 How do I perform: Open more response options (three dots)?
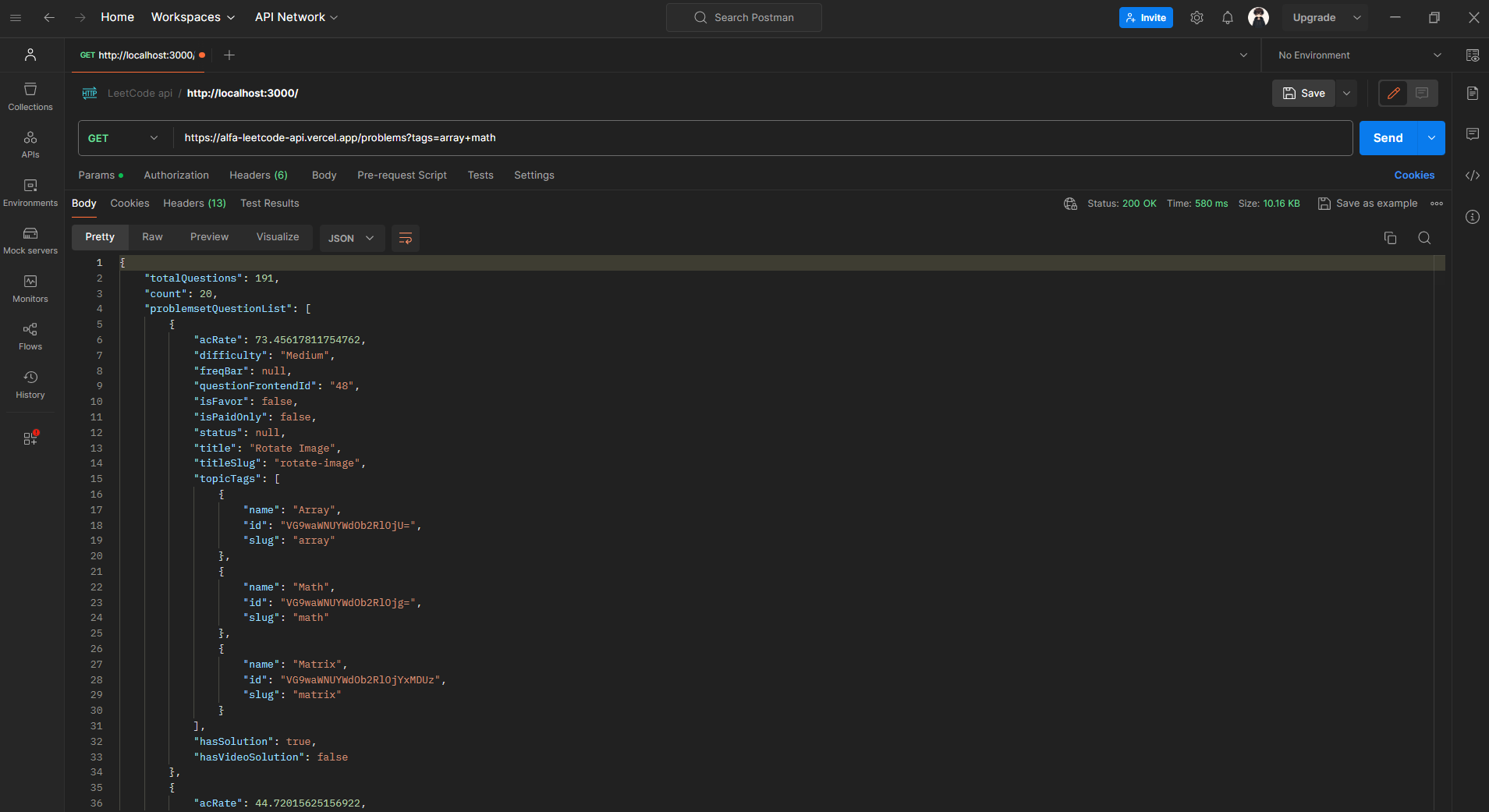1437,204
